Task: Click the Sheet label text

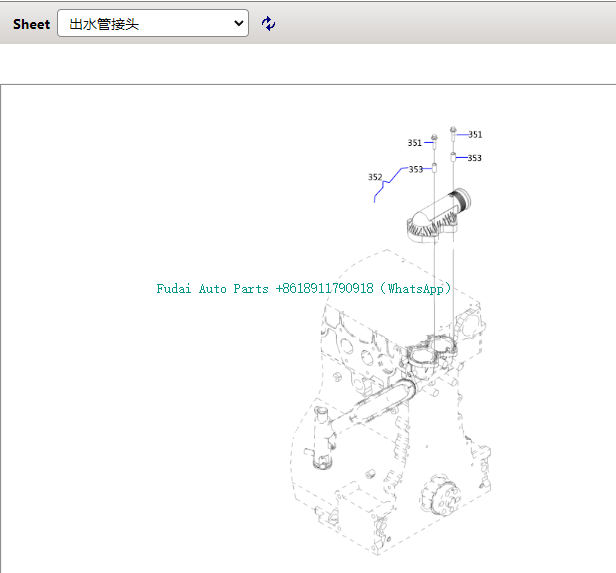Action: point(31,24)
